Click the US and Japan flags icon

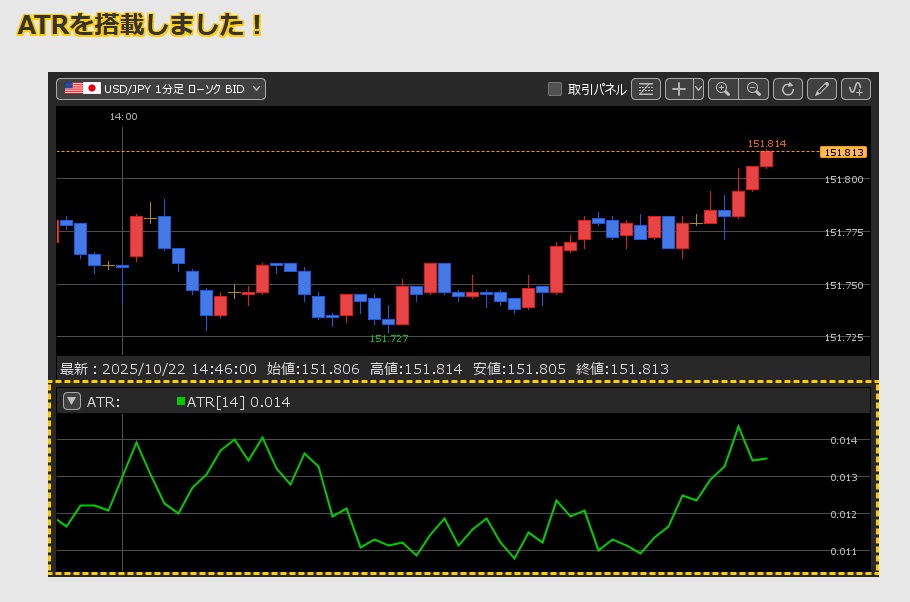click(83, 89)
